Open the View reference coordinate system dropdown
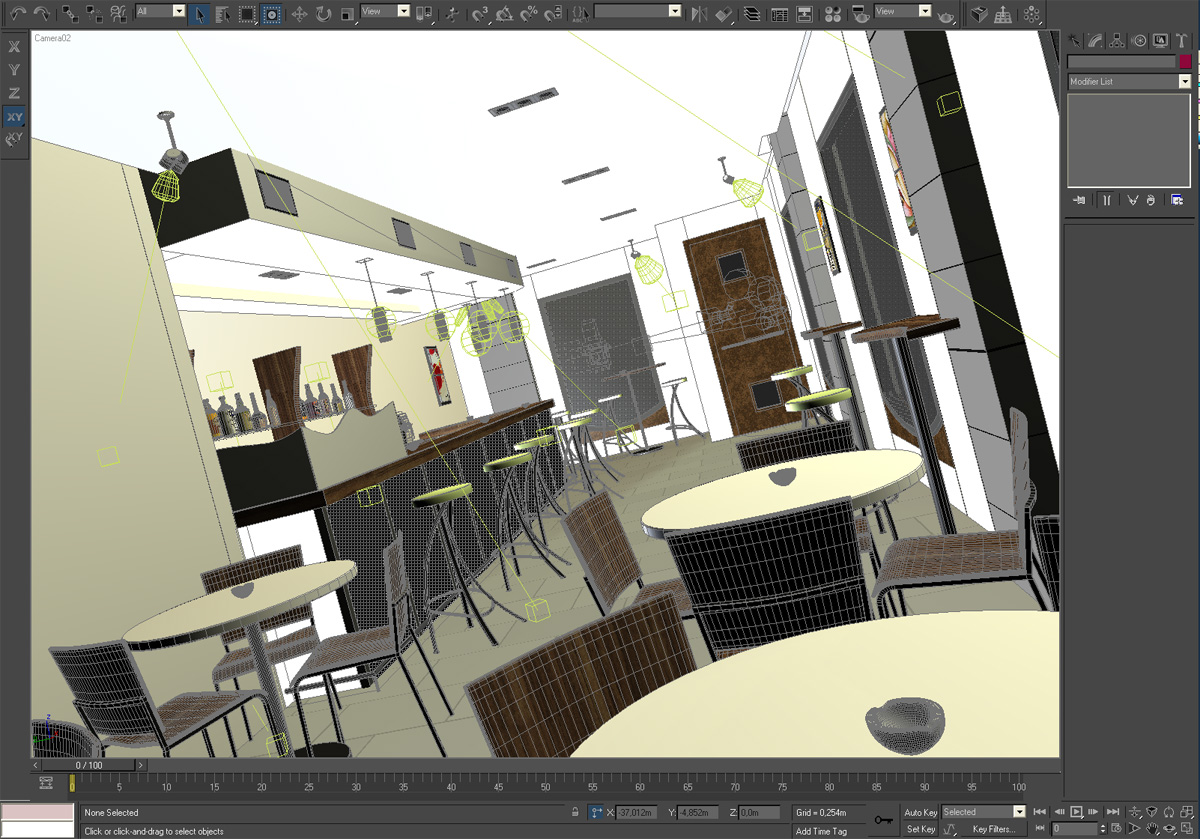1200x839 pixels. pos(385,11)
